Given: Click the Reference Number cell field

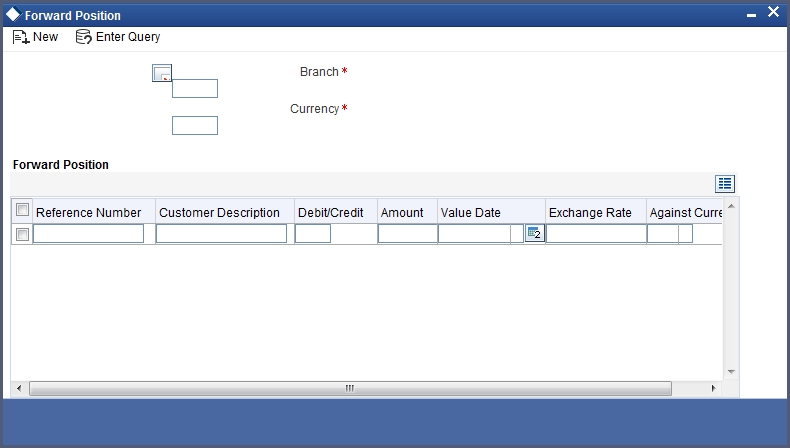Looking at the screenshot, I should pos(89,234).
